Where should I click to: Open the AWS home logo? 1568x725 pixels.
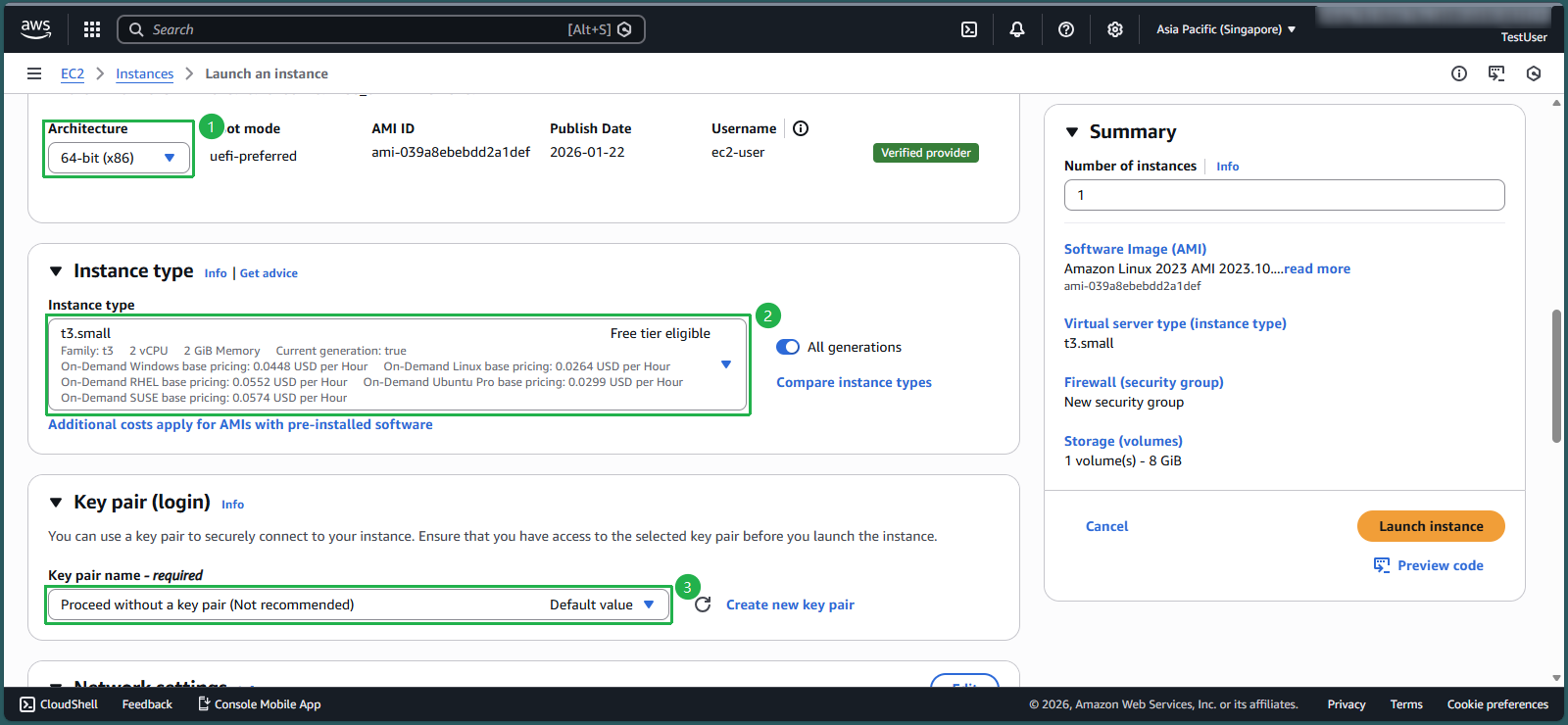[36, 29]
